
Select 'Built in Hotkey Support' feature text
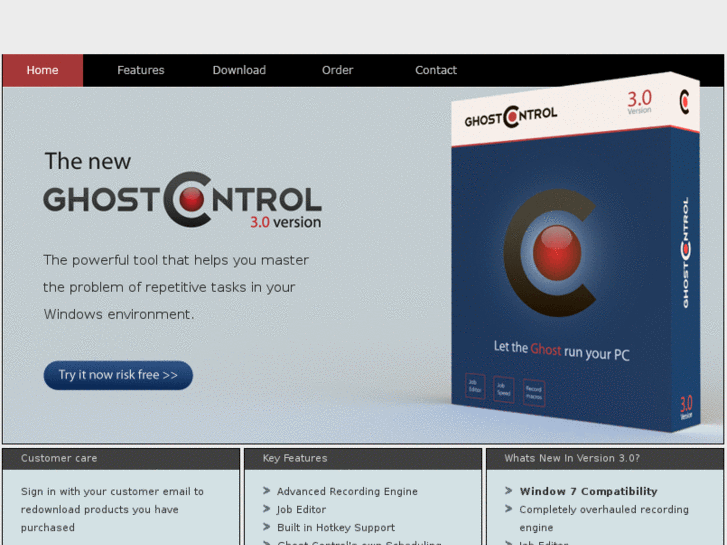pyautogui.click(x=336, y=527)
